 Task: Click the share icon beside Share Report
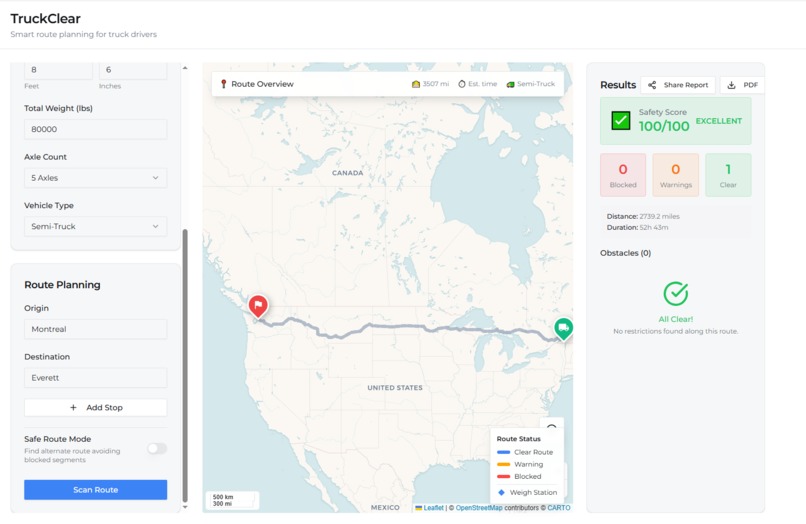tap(652, 85)
